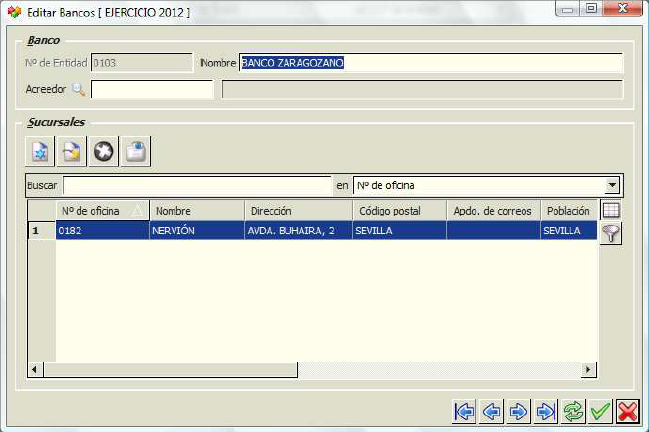The height and width of the screenshot is (432, 649).
Task: Click the horizontal scrollbar right arrow
Action: [588, 370]
